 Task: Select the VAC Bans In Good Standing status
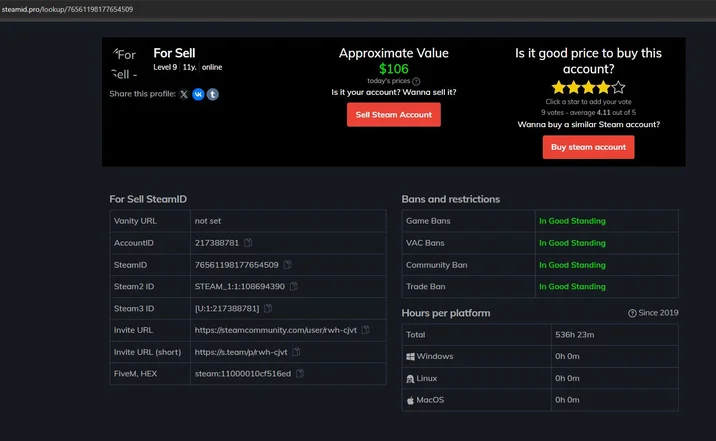(x=572, y=243)
